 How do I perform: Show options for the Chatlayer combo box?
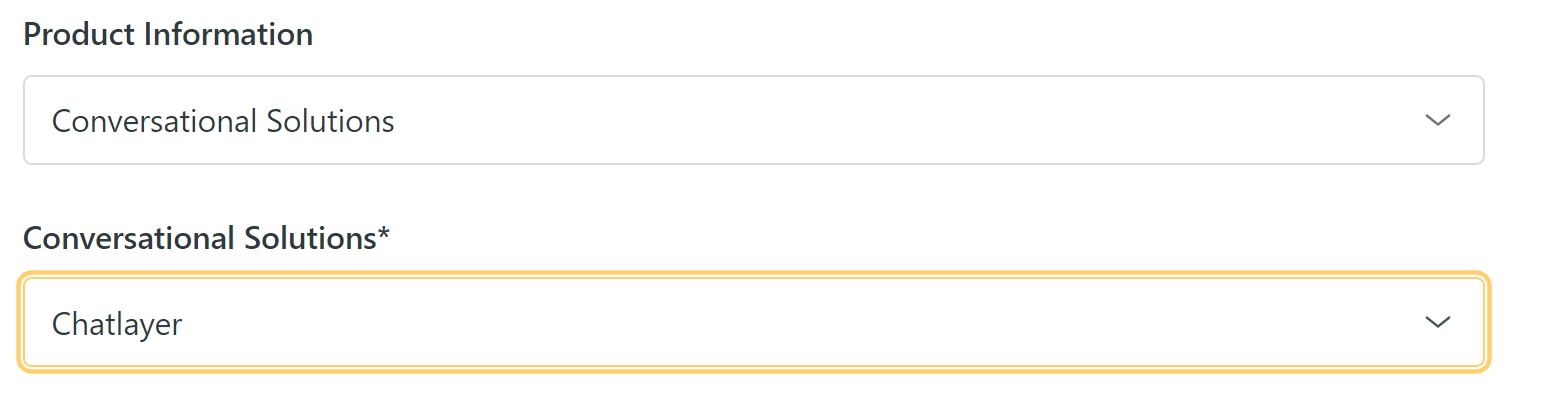coord(1437,322)
